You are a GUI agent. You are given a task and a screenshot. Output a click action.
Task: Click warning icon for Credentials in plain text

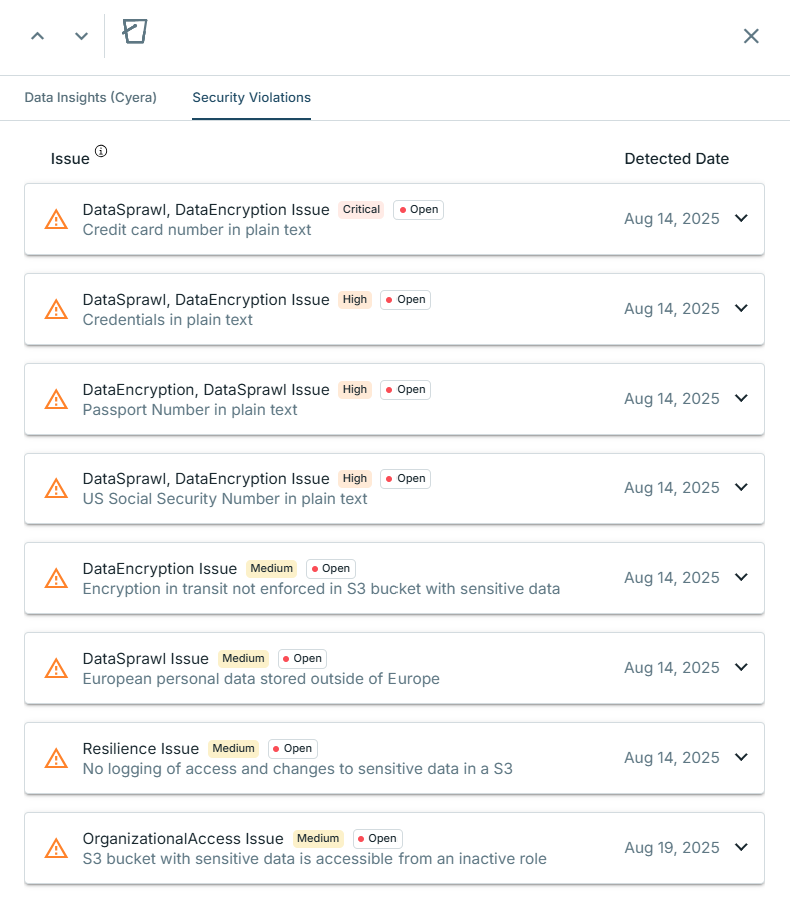(x=56, y=309)
